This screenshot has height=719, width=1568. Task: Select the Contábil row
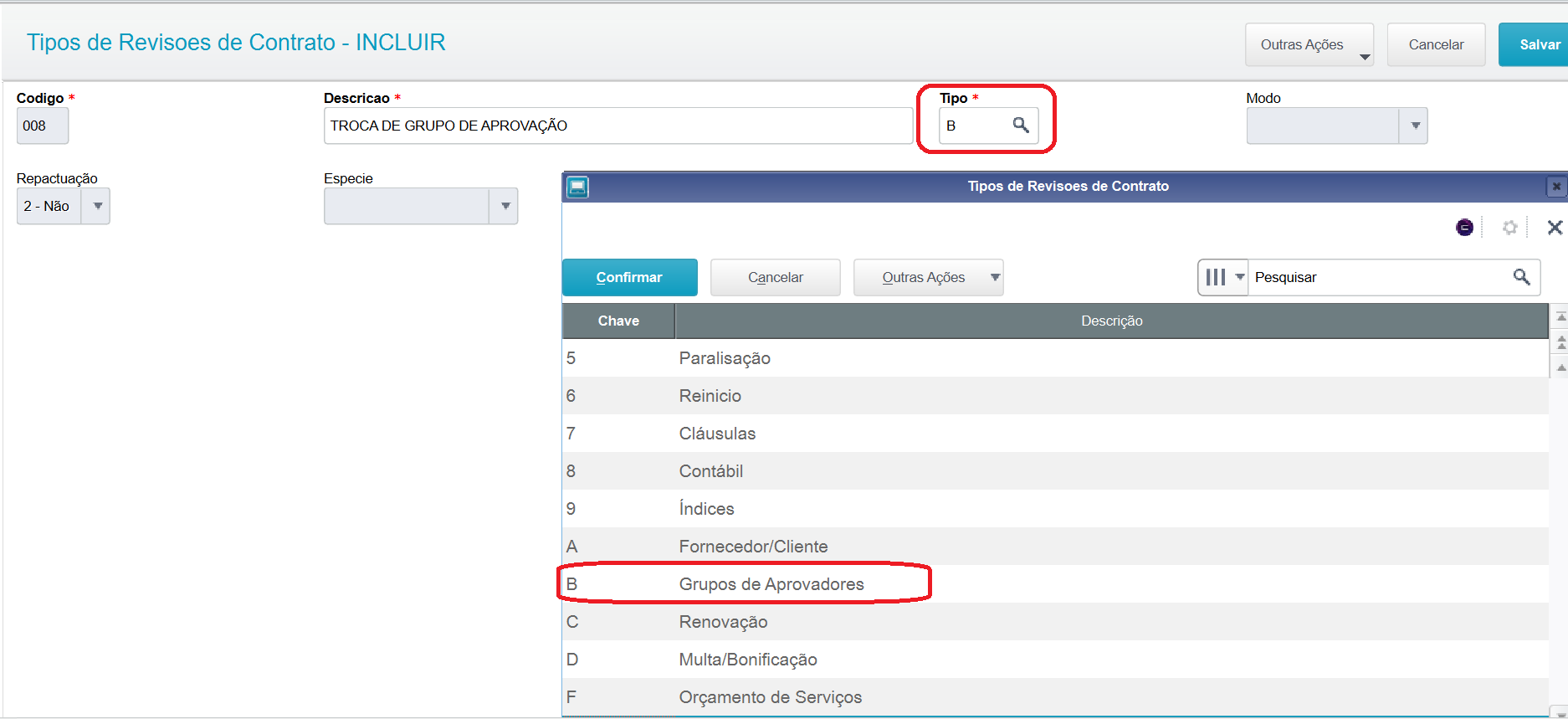(x=1055, y=471)
